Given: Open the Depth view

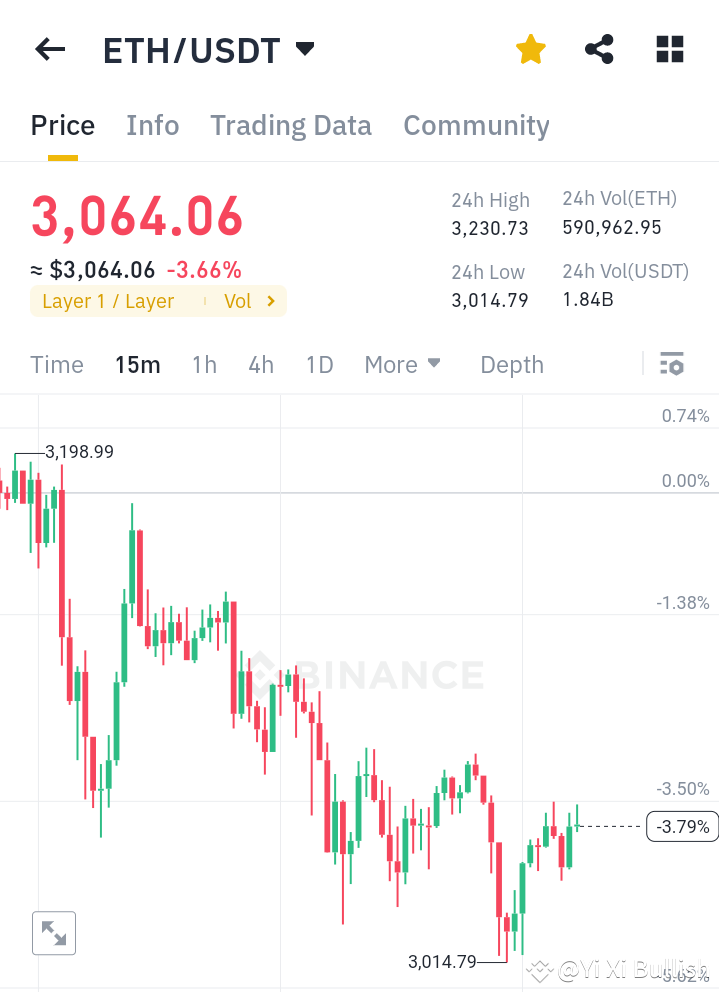Looking at the screenshot, I should [511, 364].
